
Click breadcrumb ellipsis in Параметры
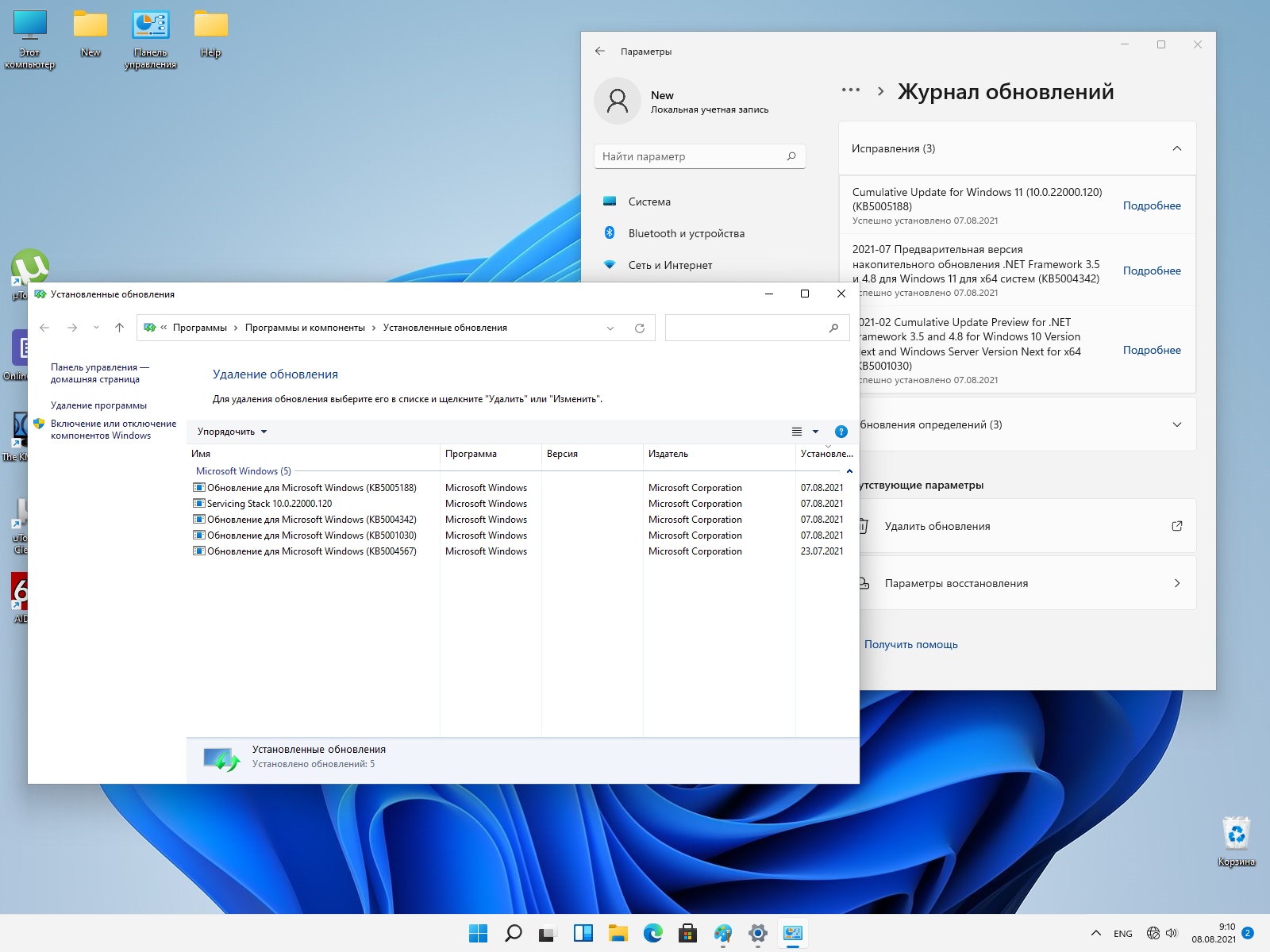(851, 90)
